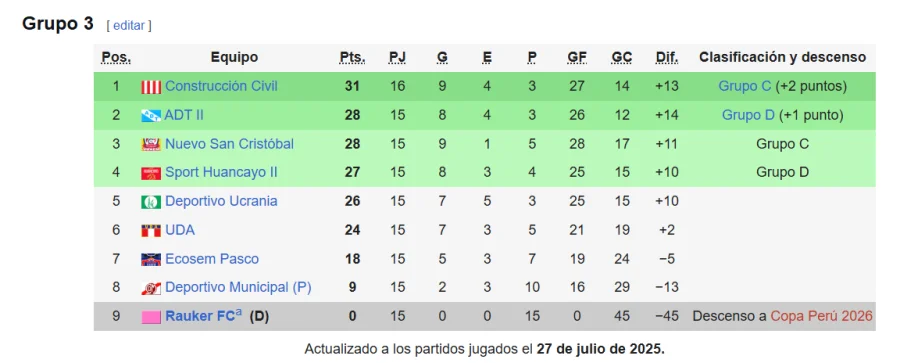Open the editar link beside Grupo 3
This screenshot has height=363, width=900.
tap(129, 25)
